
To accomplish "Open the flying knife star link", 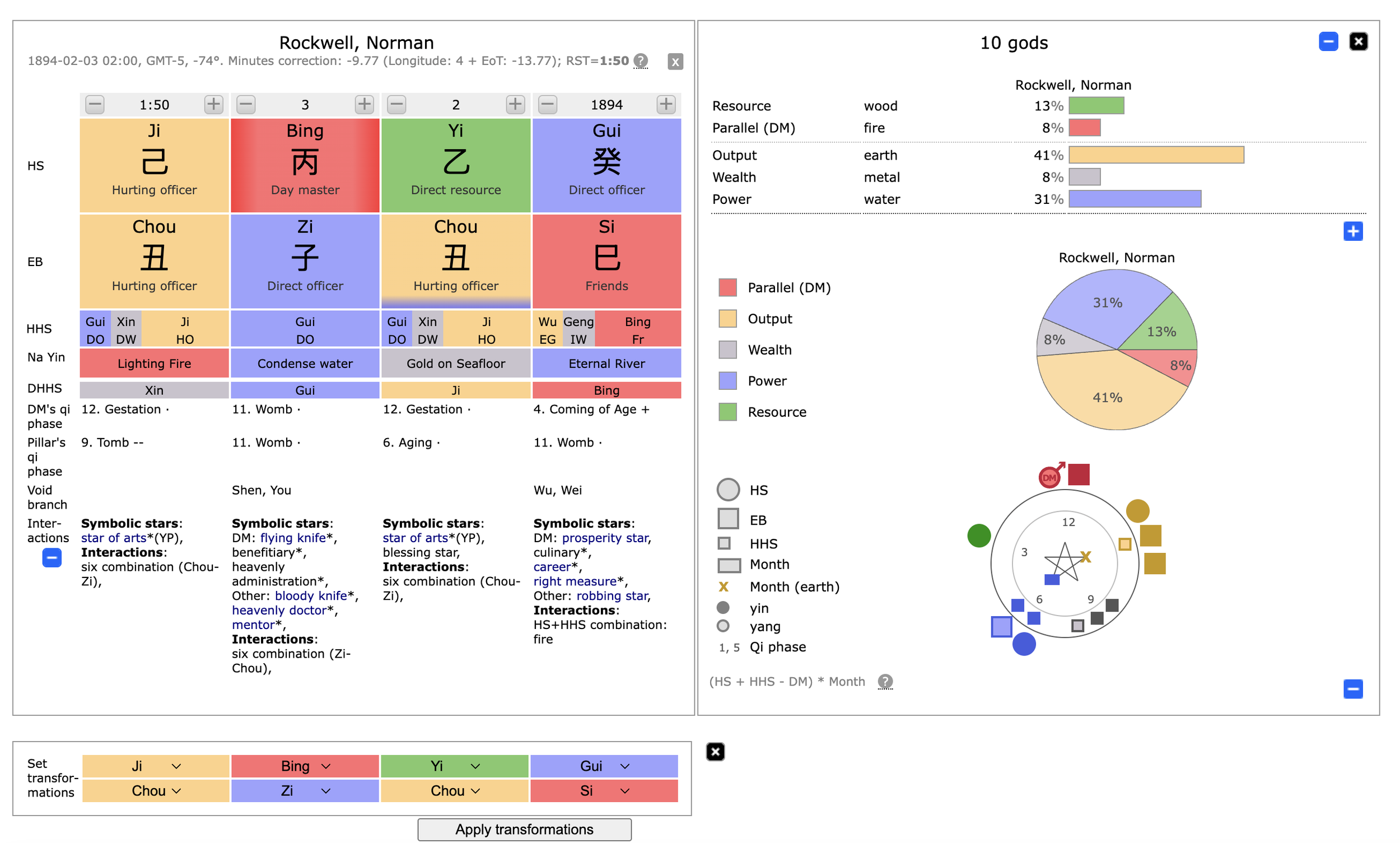I will point(293,538).
